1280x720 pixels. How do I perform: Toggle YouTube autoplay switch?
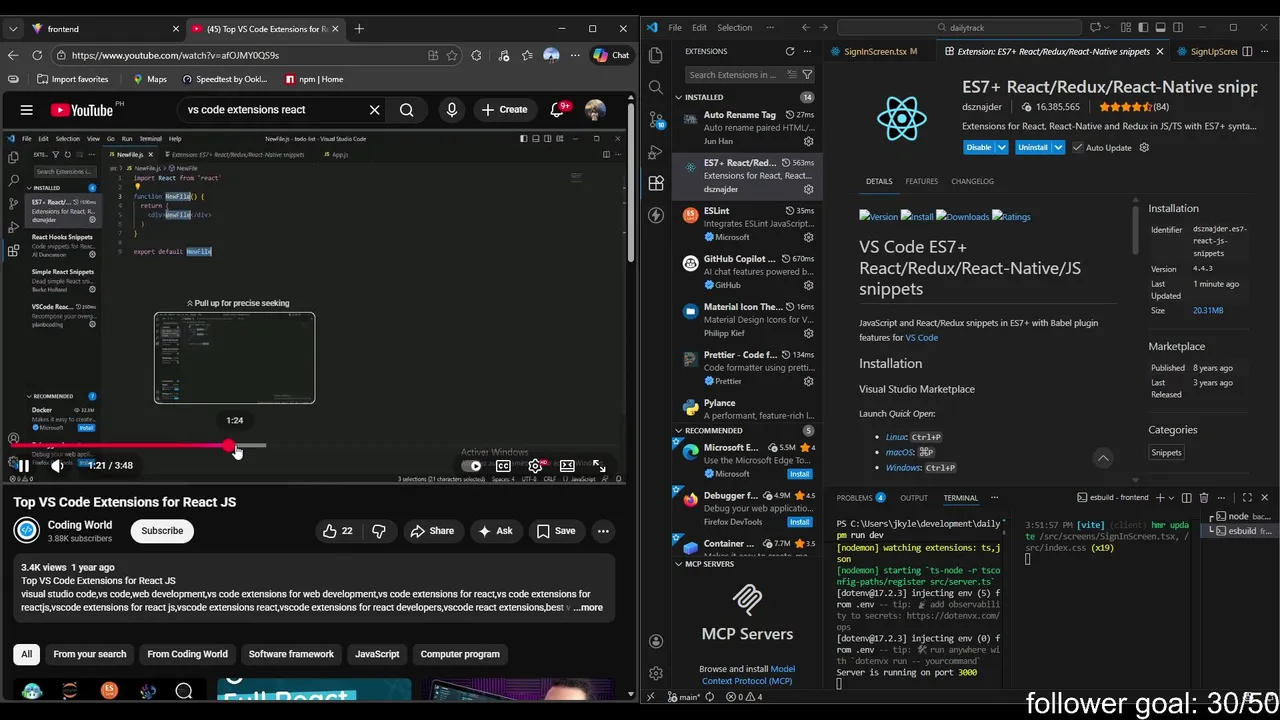click(x=472, y=465)
